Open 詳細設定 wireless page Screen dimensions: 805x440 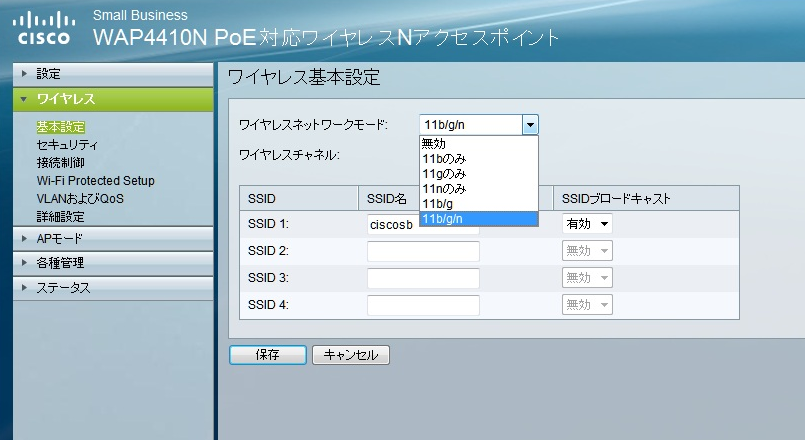coord(61,217)
